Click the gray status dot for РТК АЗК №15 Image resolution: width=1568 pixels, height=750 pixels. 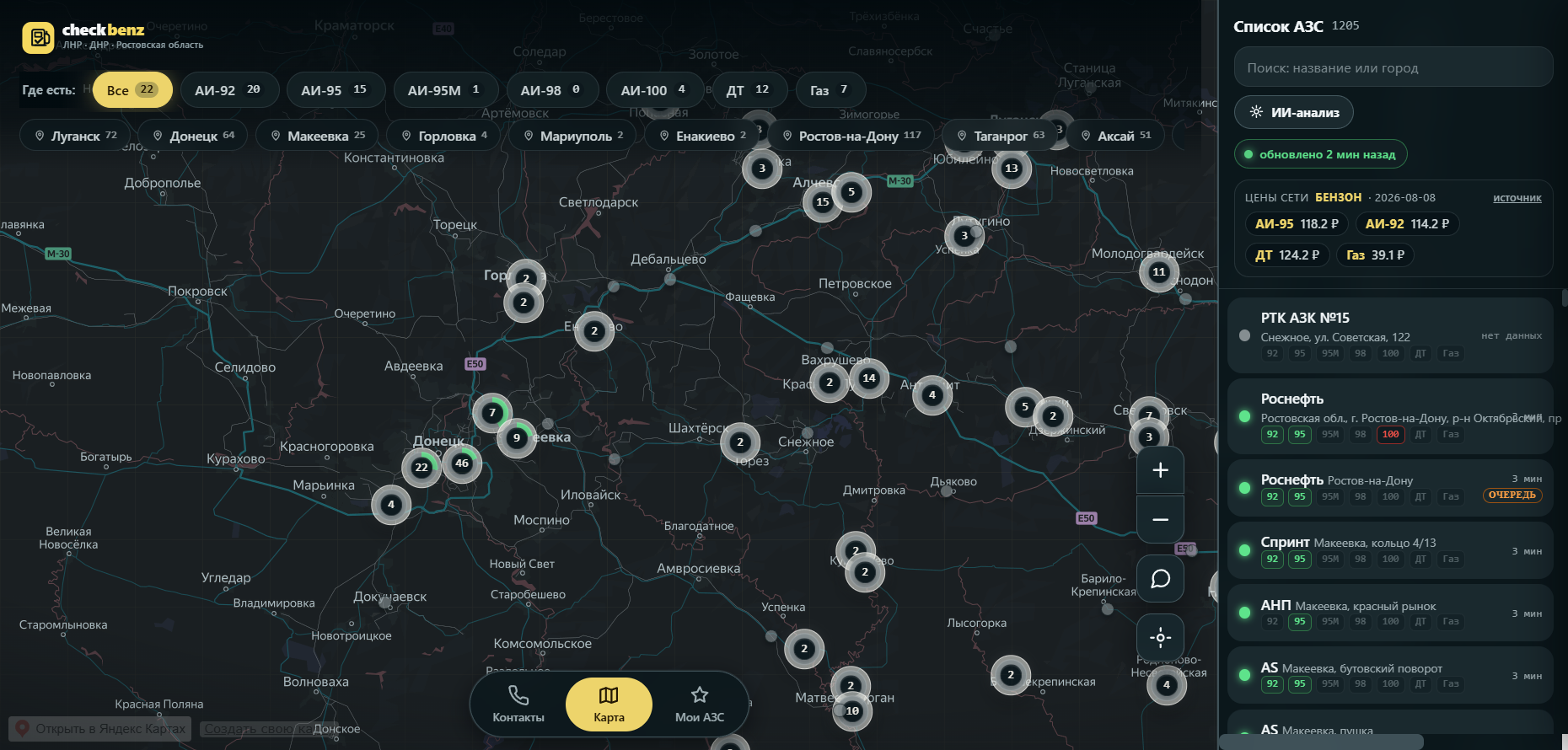click(1244, 335)
